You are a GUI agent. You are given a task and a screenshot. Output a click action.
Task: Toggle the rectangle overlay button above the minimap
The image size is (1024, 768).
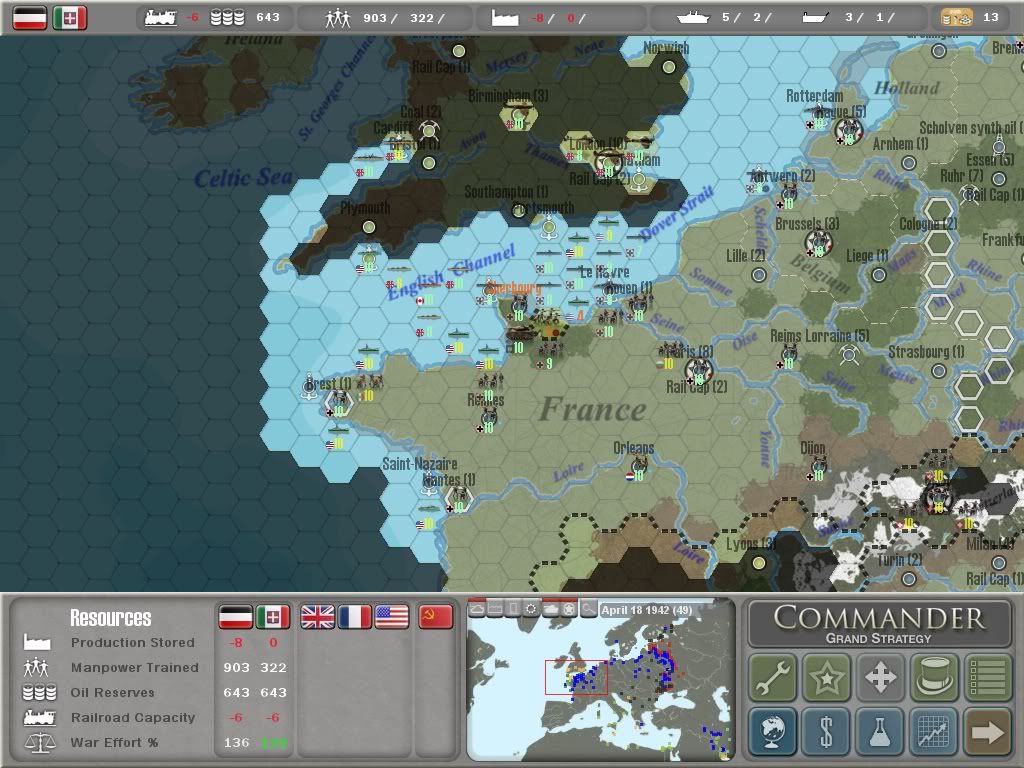[513, 609]
